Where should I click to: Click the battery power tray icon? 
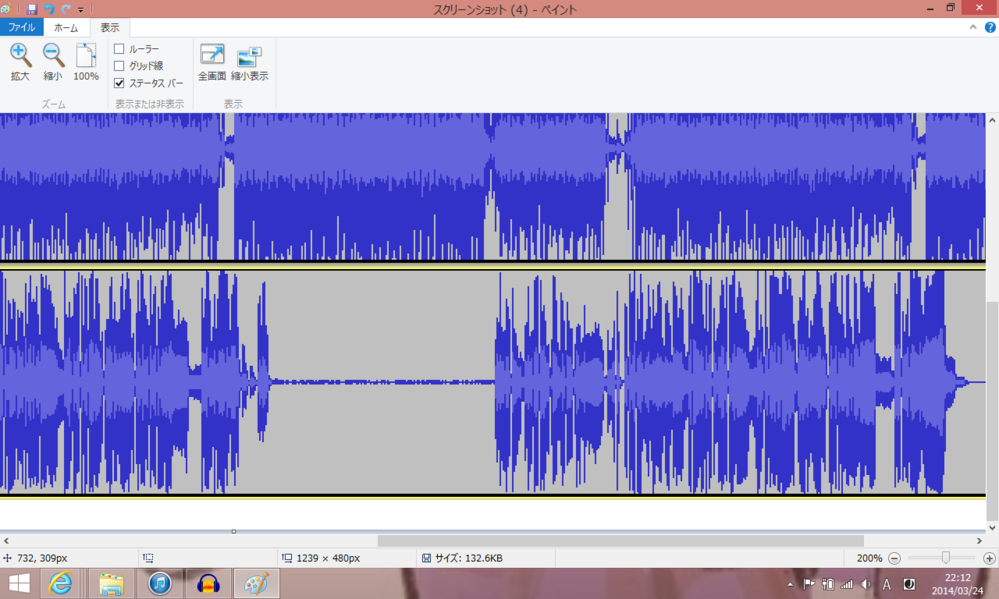[x=828, y=584]
